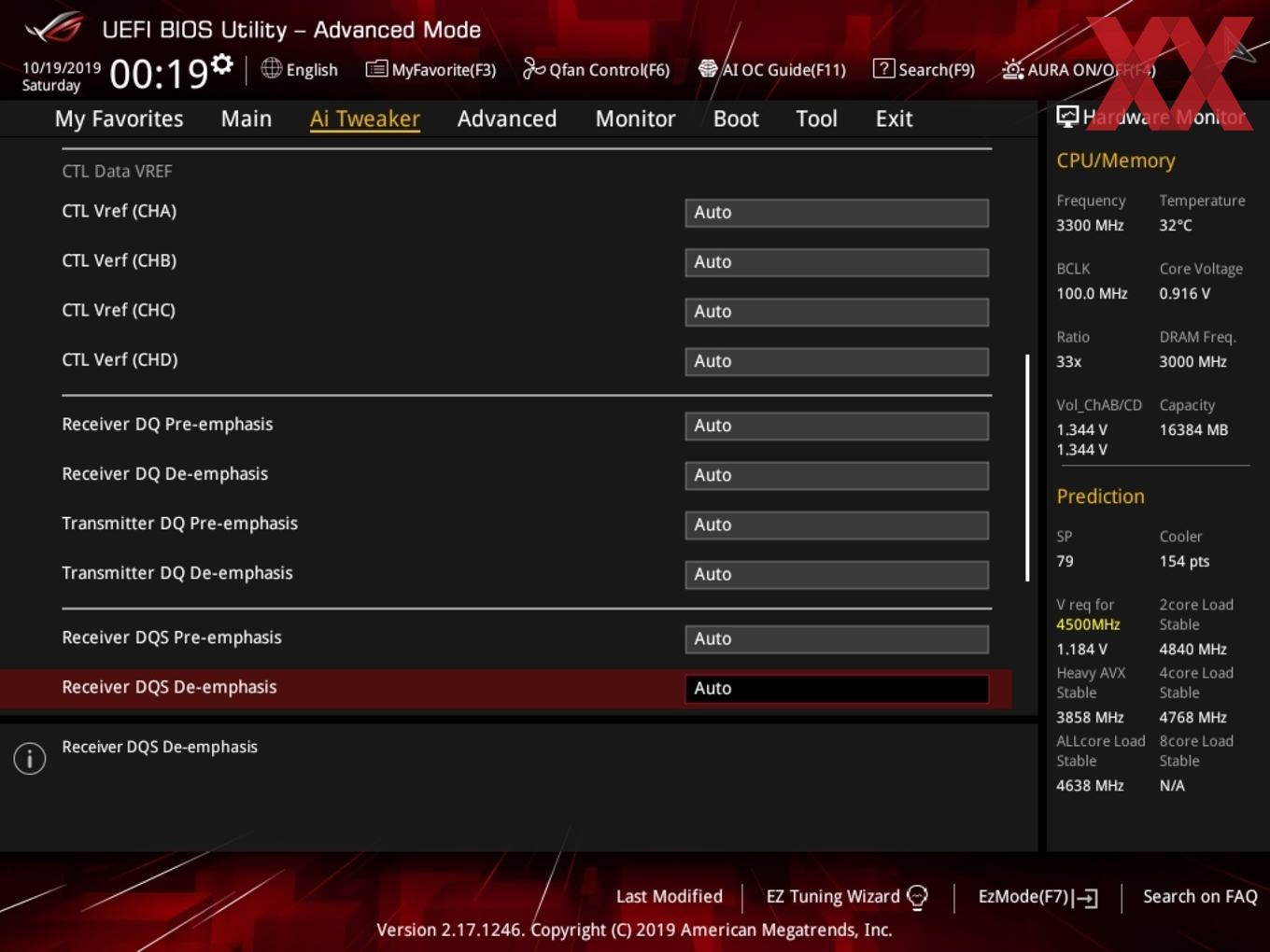Select CTL Vref (CHA) label
The height and width of the screenshot is (952, 1270).
point(120,211)
